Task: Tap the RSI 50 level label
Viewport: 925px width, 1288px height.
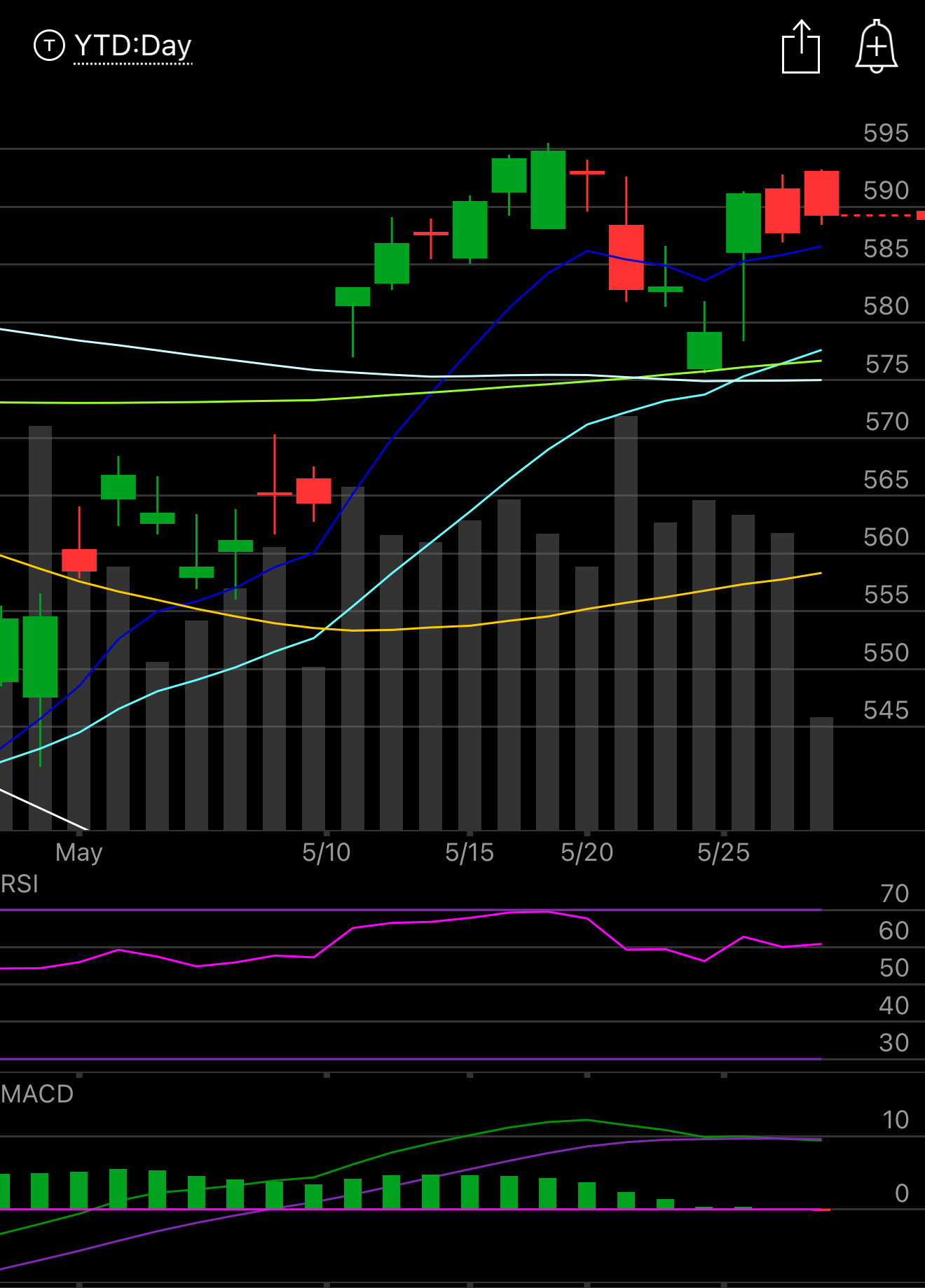Action: (894, 968)
